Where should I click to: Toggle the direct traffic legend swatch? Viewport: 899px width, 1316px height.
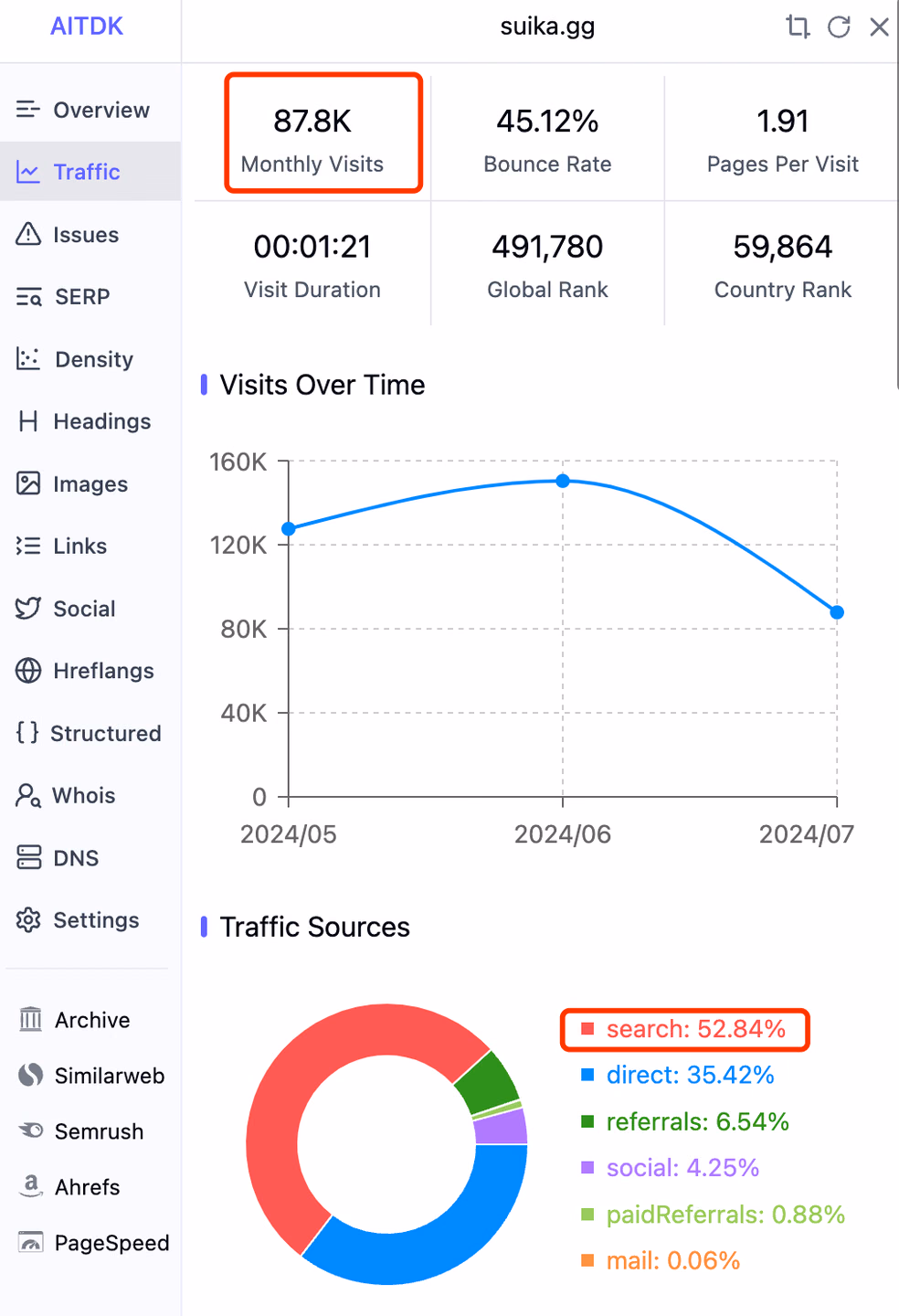tap(587, 1075)
